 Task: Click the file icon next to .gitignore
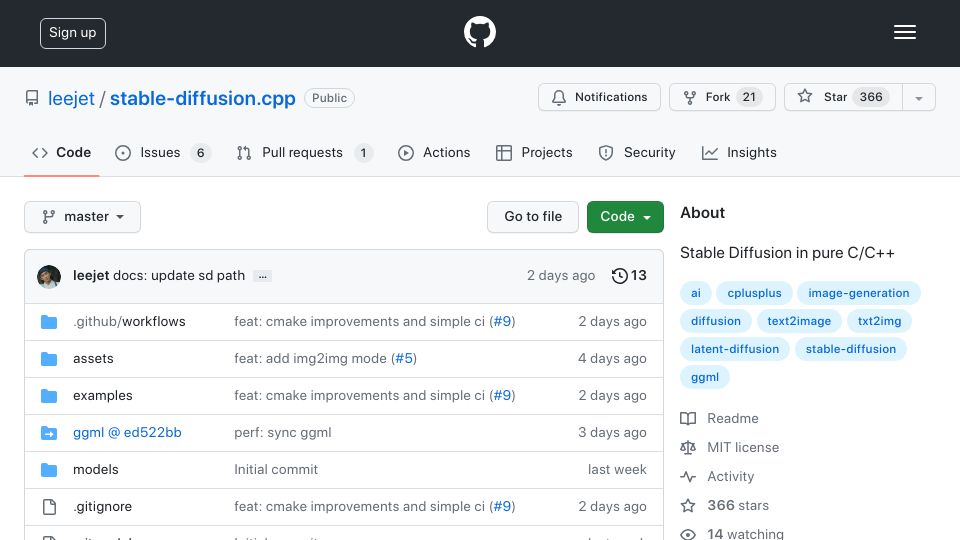49,507
